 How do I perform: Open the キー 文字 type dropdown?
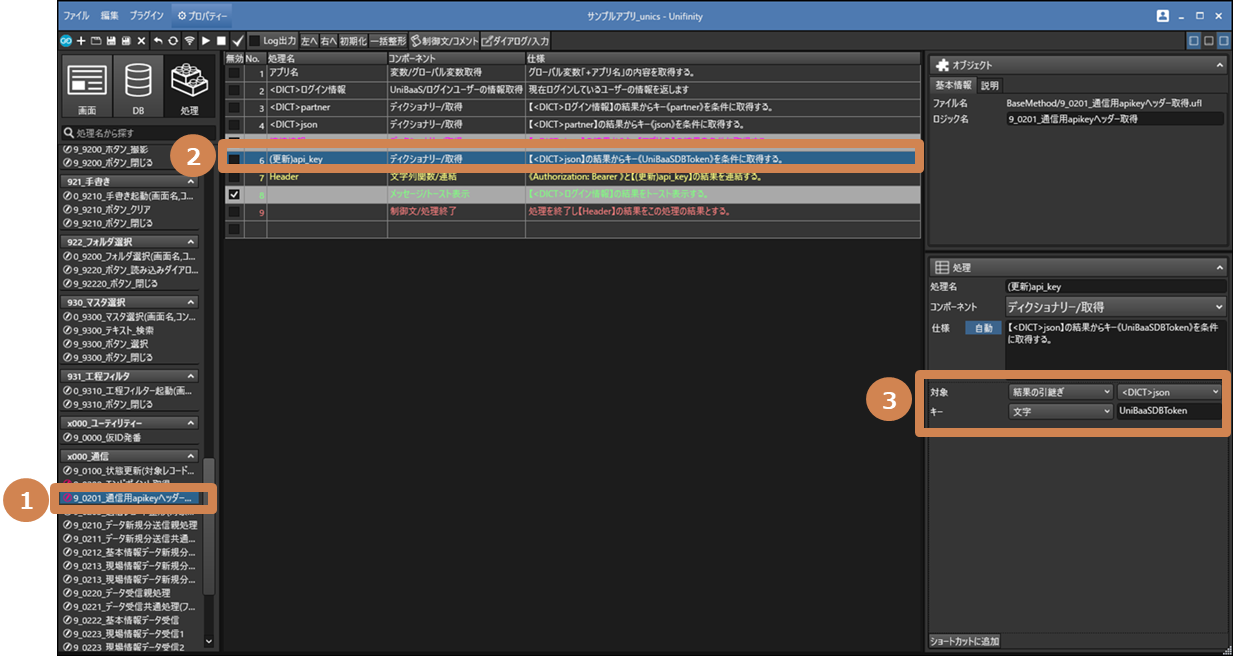click(x=1060, y=411)
